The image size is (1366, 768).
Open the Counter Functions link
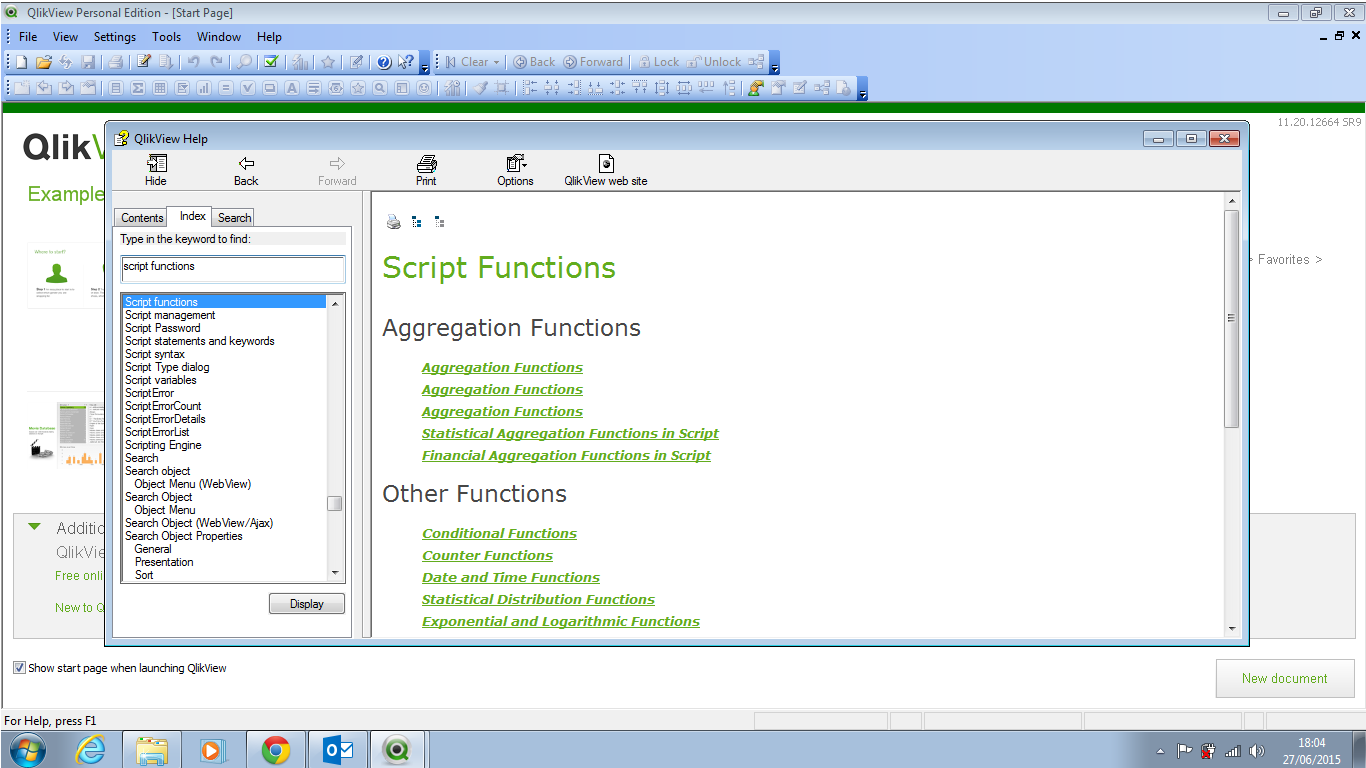[487, 556]
